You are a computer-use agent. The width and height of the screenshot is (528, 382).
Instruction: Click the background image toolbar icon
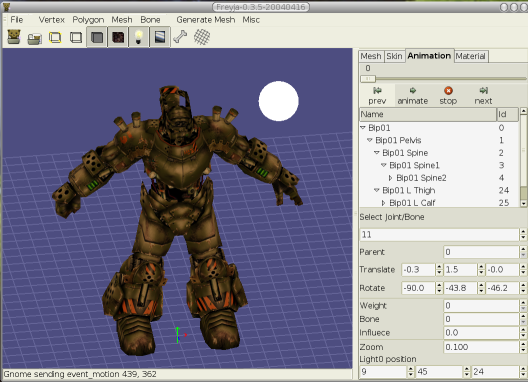160,37
